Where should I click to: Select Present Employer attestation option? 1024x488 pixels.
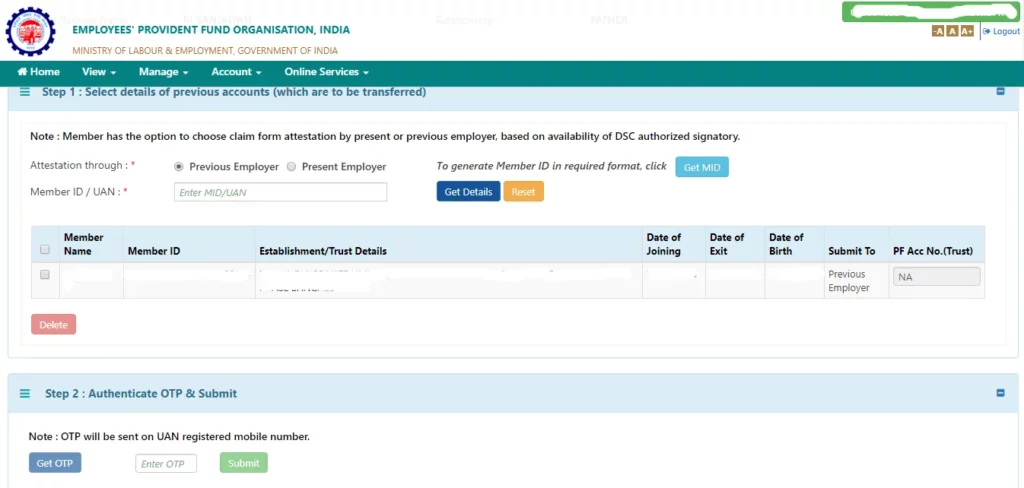click(292, 167)
